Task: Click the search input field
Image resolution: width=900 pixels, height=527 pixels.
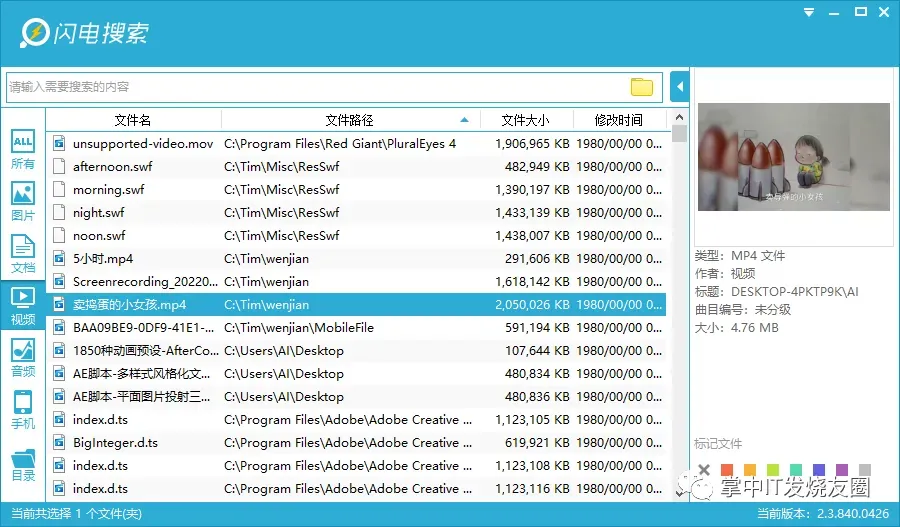Action: pos(319,87)
